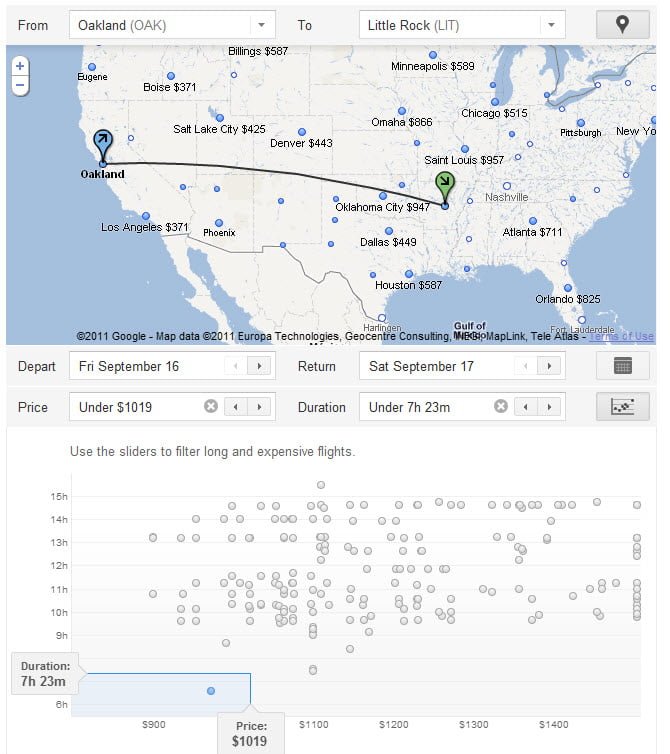Click the highlighted blue flight dot
The width and height of the screenshot is (670, 754).
(x=211, y=691)
